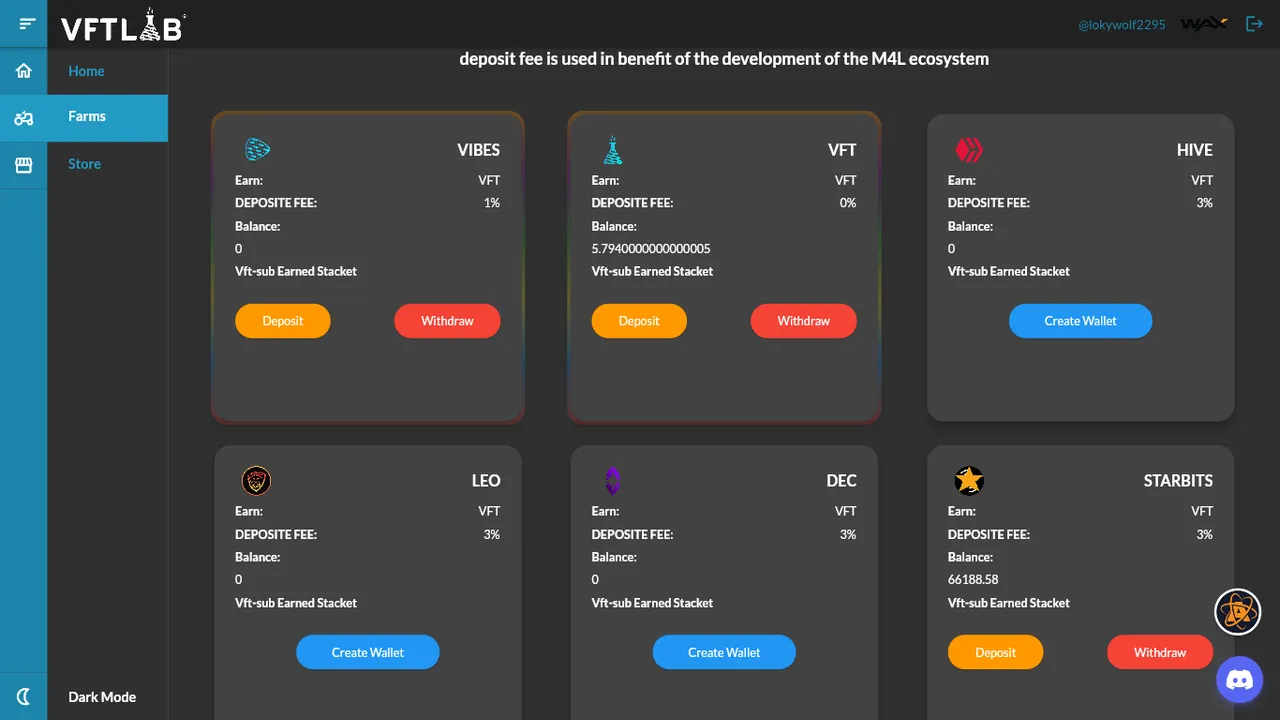1280x720 pixels.
Task: Select the balance 5.7940000000000005
Action: click(651, 248)
